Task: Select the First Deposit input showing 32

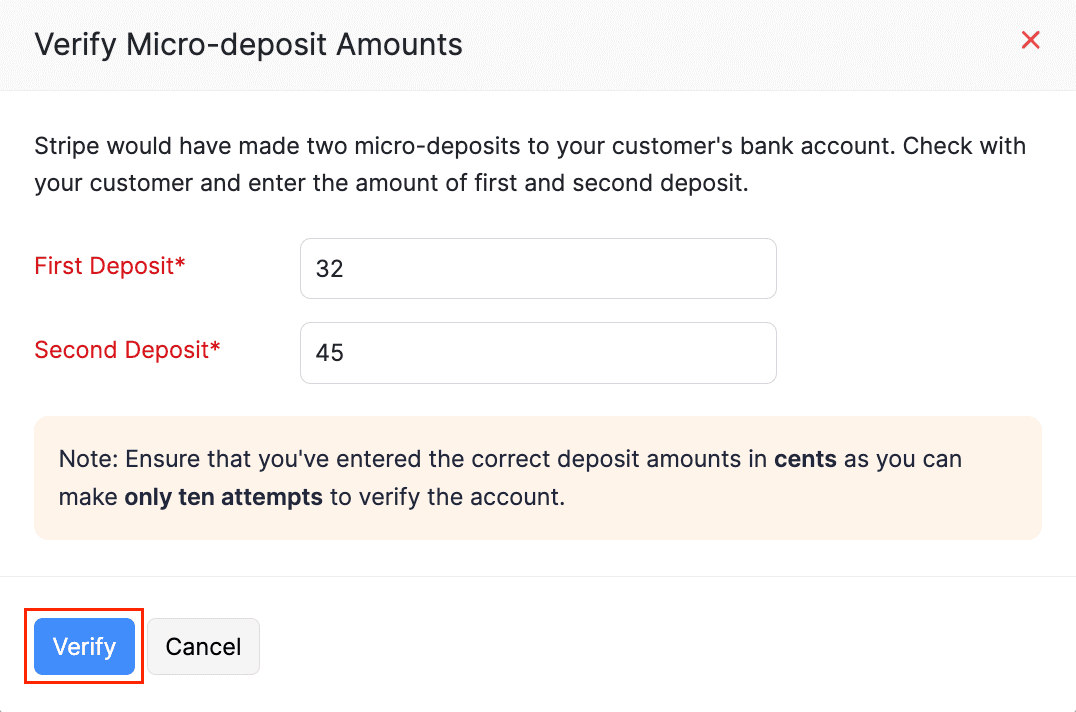Action: click(x=538, y=268)
